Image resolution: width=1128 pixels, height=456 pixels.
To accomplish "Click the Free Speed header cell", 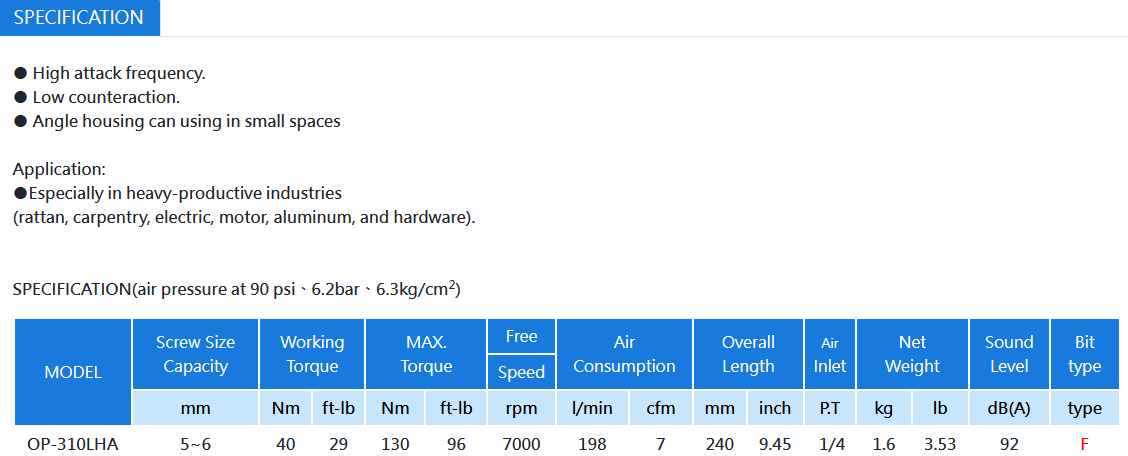I will [x=522, y=354].
